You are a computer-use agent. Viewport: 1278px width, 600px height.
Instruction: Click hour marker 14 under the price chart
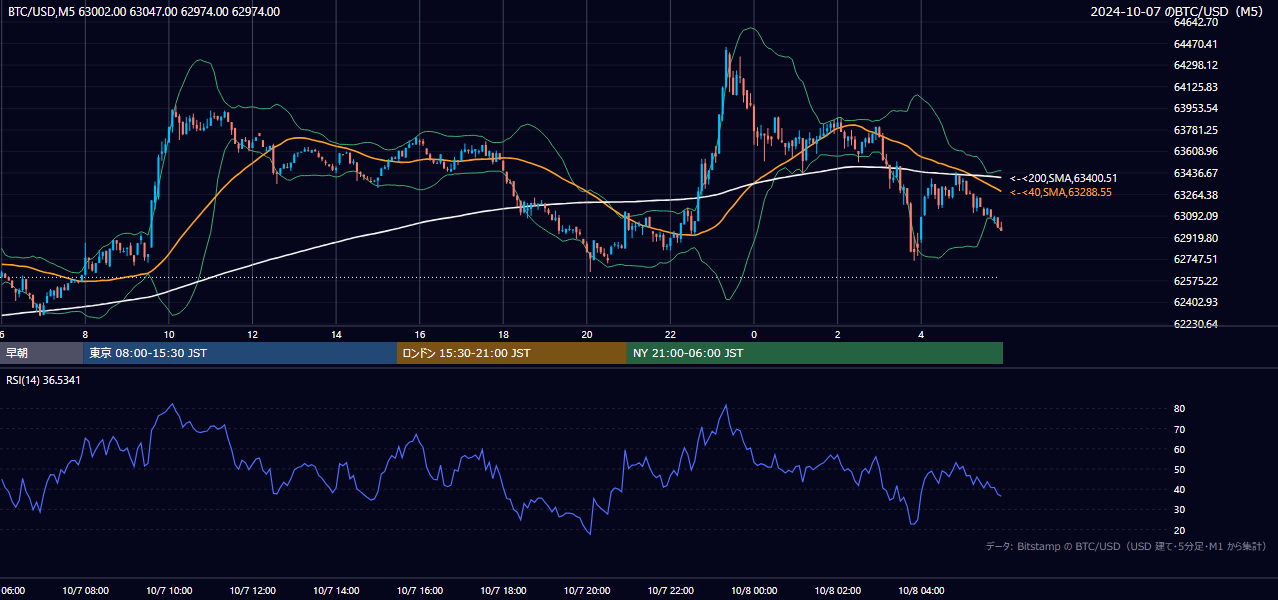click(x=336, y=335)
